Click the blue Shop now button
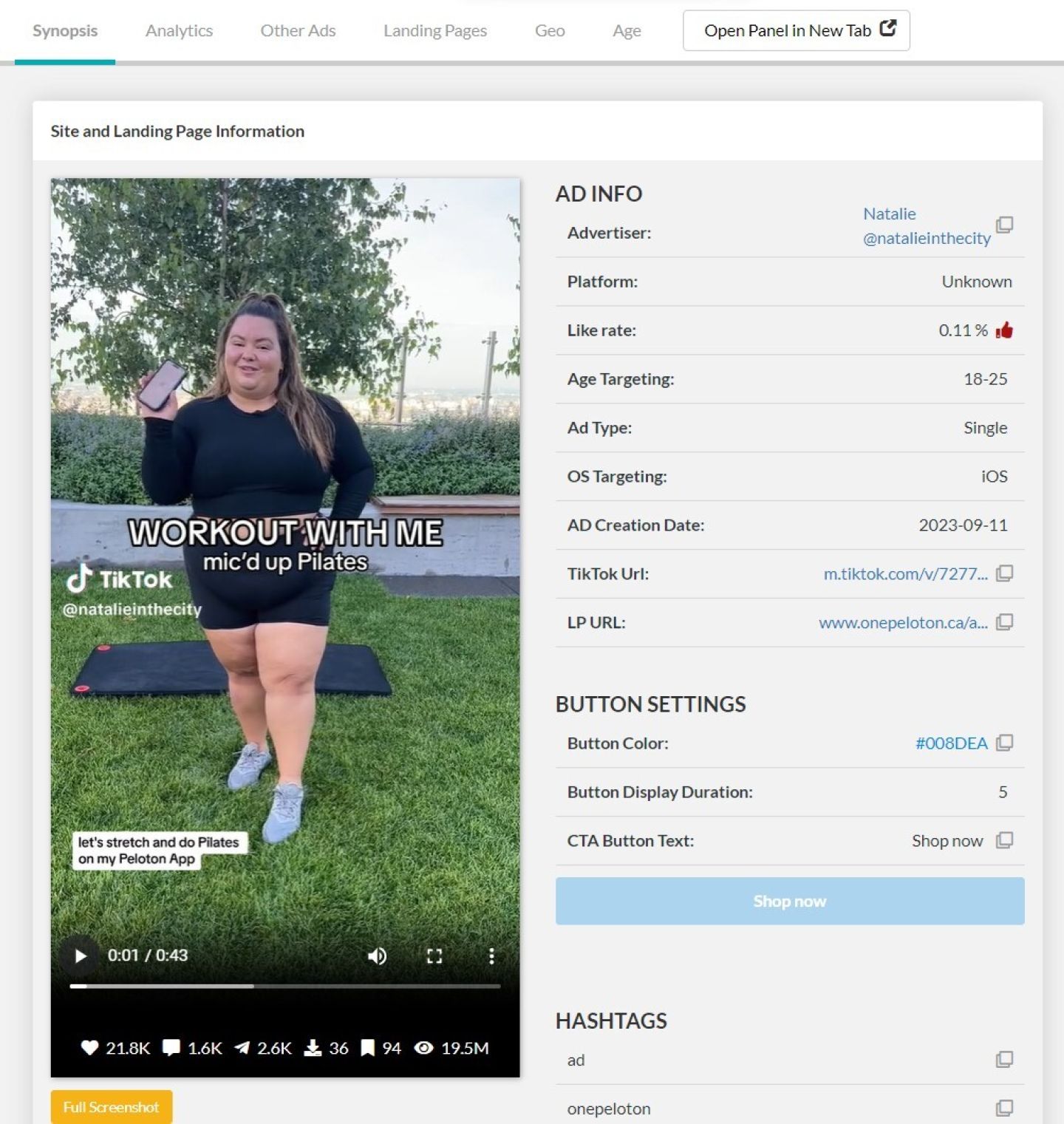1064x1124 pixels. pyautogui.click(x=789, y=901)
